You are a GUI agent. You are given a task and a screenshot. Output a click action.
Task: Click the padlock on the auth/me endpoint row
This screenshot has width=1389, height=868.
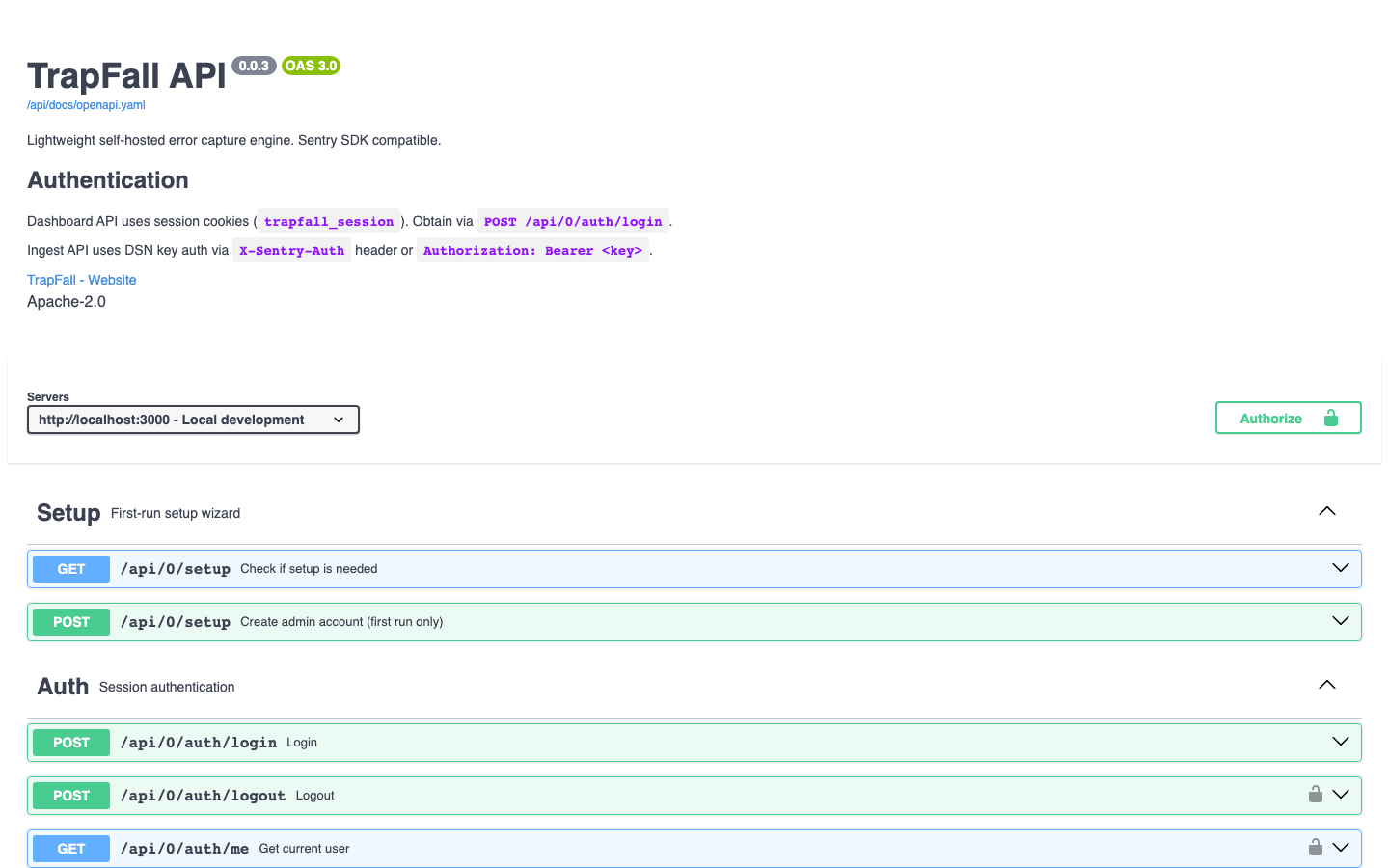click(x=1315, y=847)
